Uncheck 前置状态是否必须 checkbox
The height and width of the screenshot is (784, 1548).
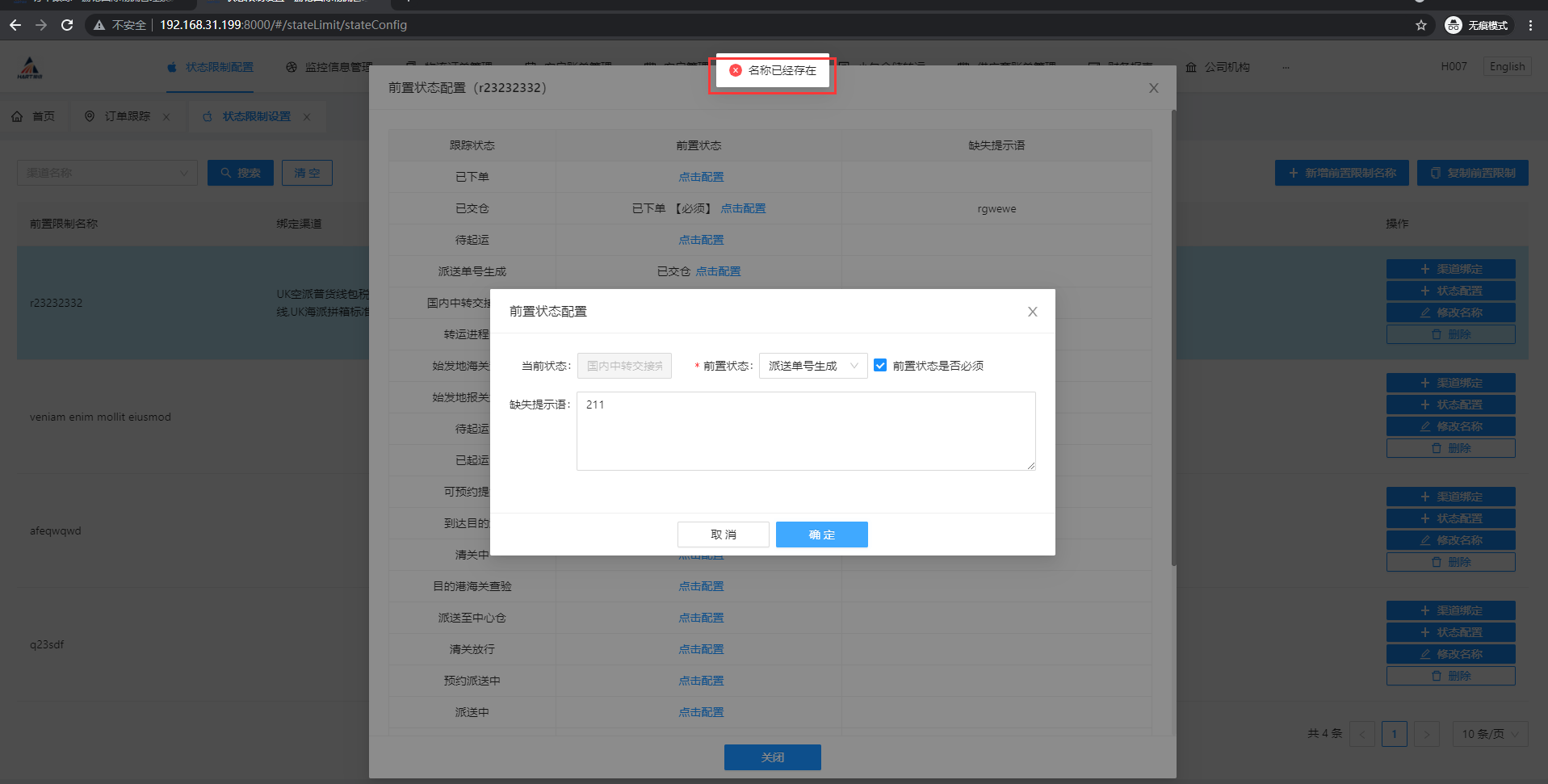point(880,366)
